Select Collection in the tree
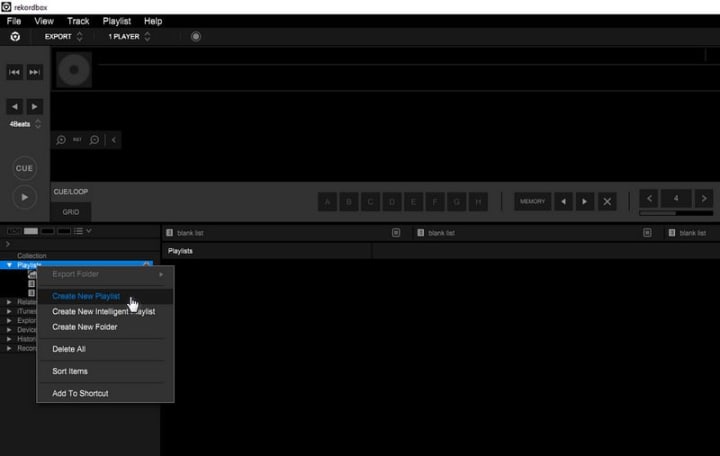 32,255
